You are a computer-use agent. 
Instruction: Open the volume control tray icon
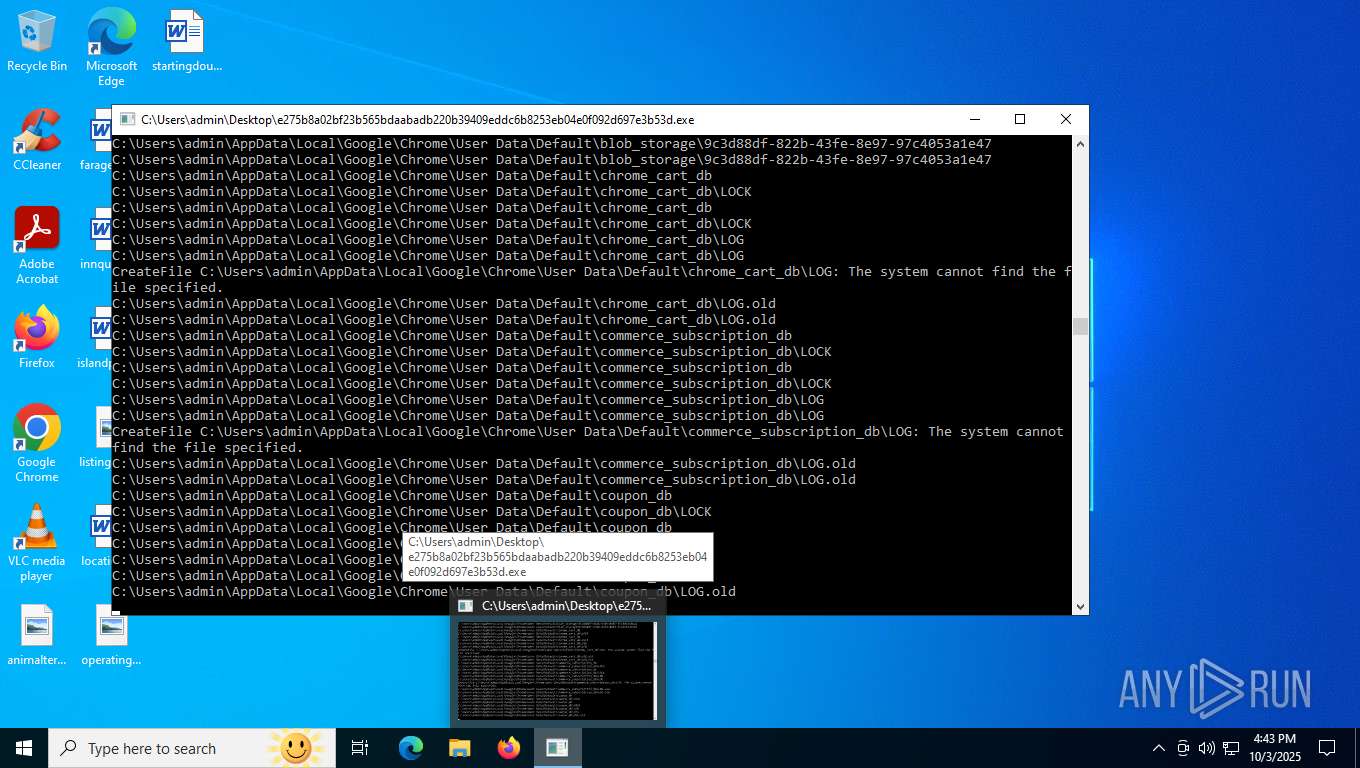click(x=1207, y=748)
